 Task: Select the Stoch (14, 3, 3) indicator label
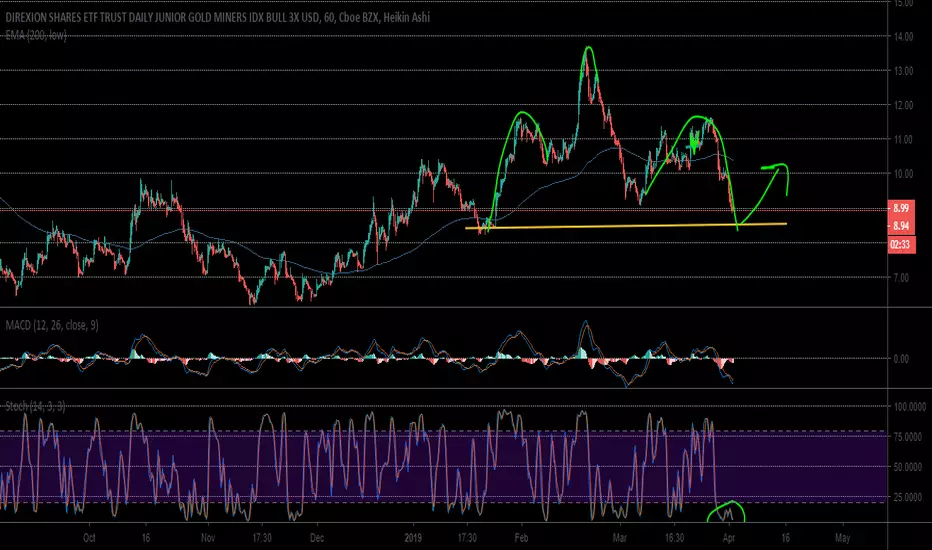click(36, 406)
